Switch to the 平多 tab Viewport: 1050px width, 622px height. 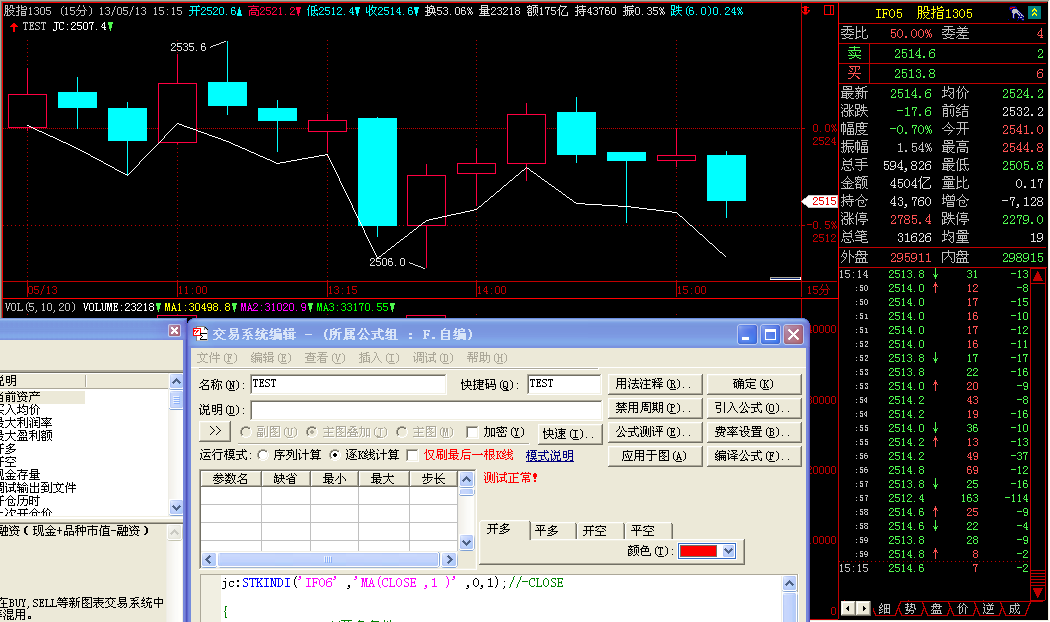point(547,530)
